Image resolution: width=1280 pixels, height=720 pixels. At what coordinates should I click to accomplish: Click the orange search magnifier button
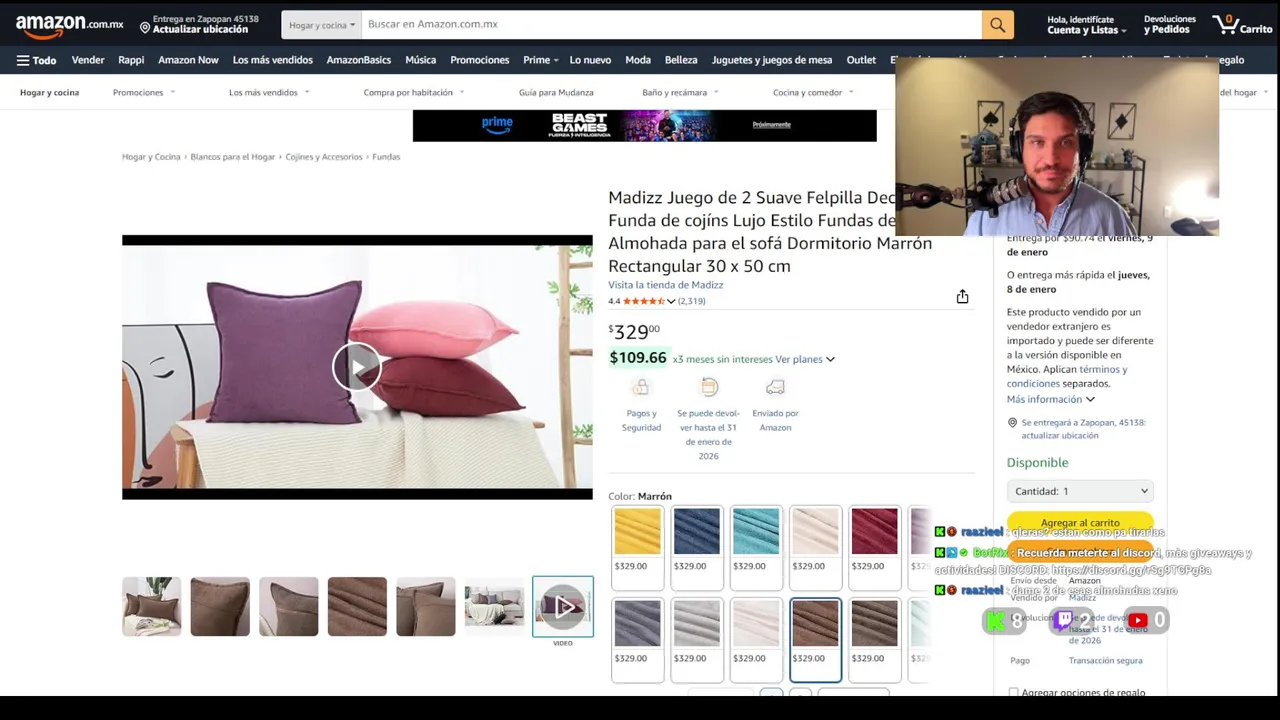pyautogui.click(x=997, y=24)
